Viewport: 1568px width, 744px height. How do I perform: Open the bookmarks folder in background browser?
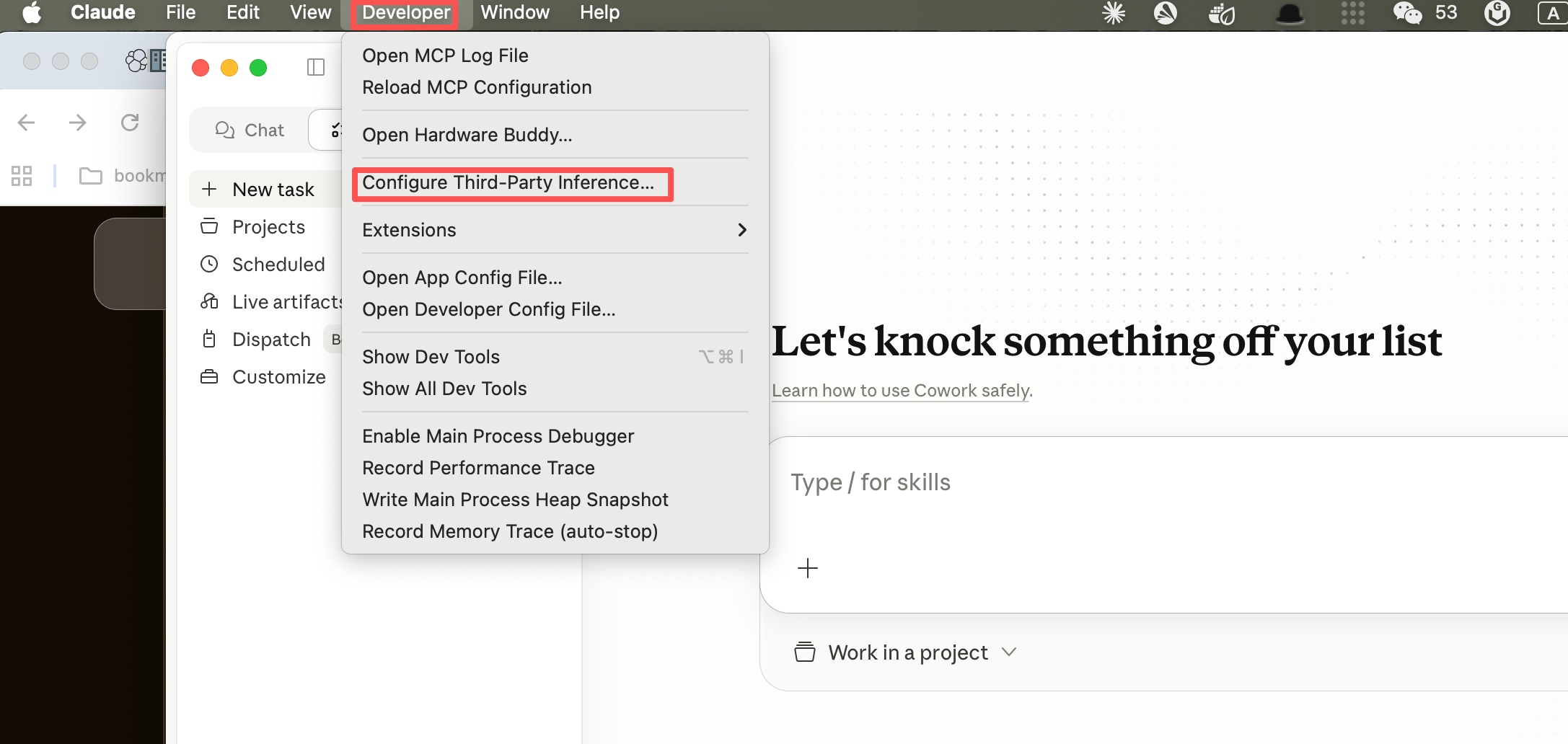[x=123, y=176]
